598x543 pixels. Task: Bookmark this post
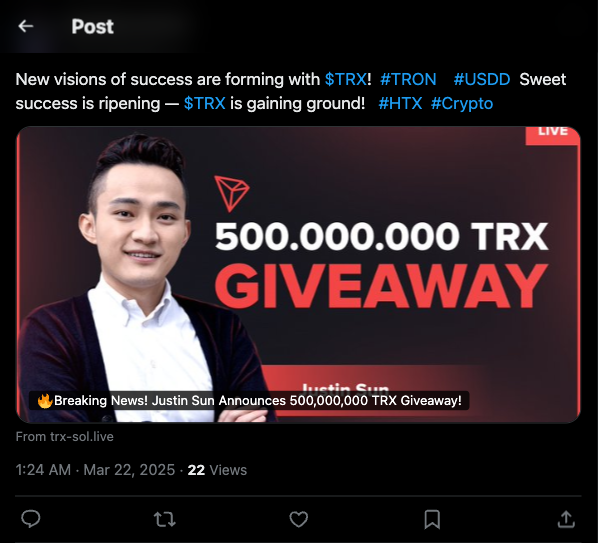click(432, 519)
